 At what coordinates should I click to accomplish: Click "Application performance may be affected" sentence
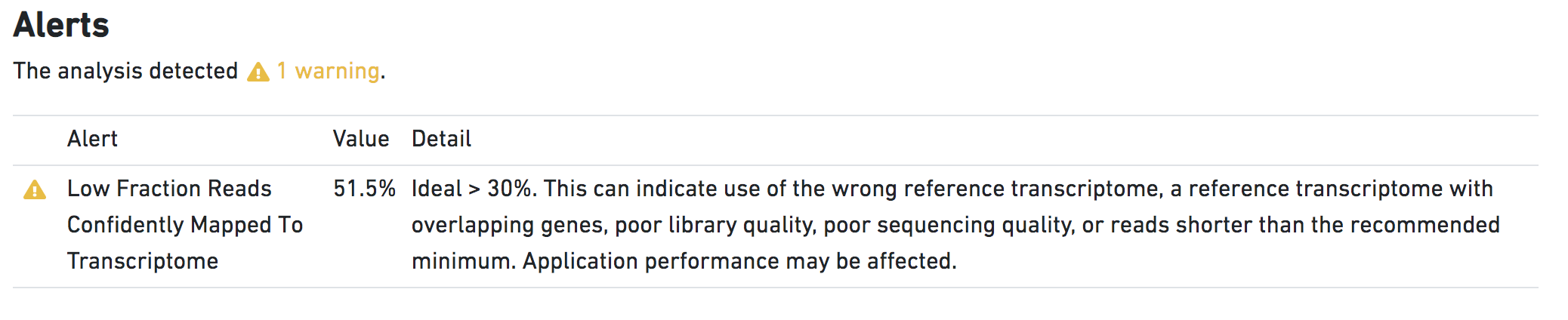(739, 261)
